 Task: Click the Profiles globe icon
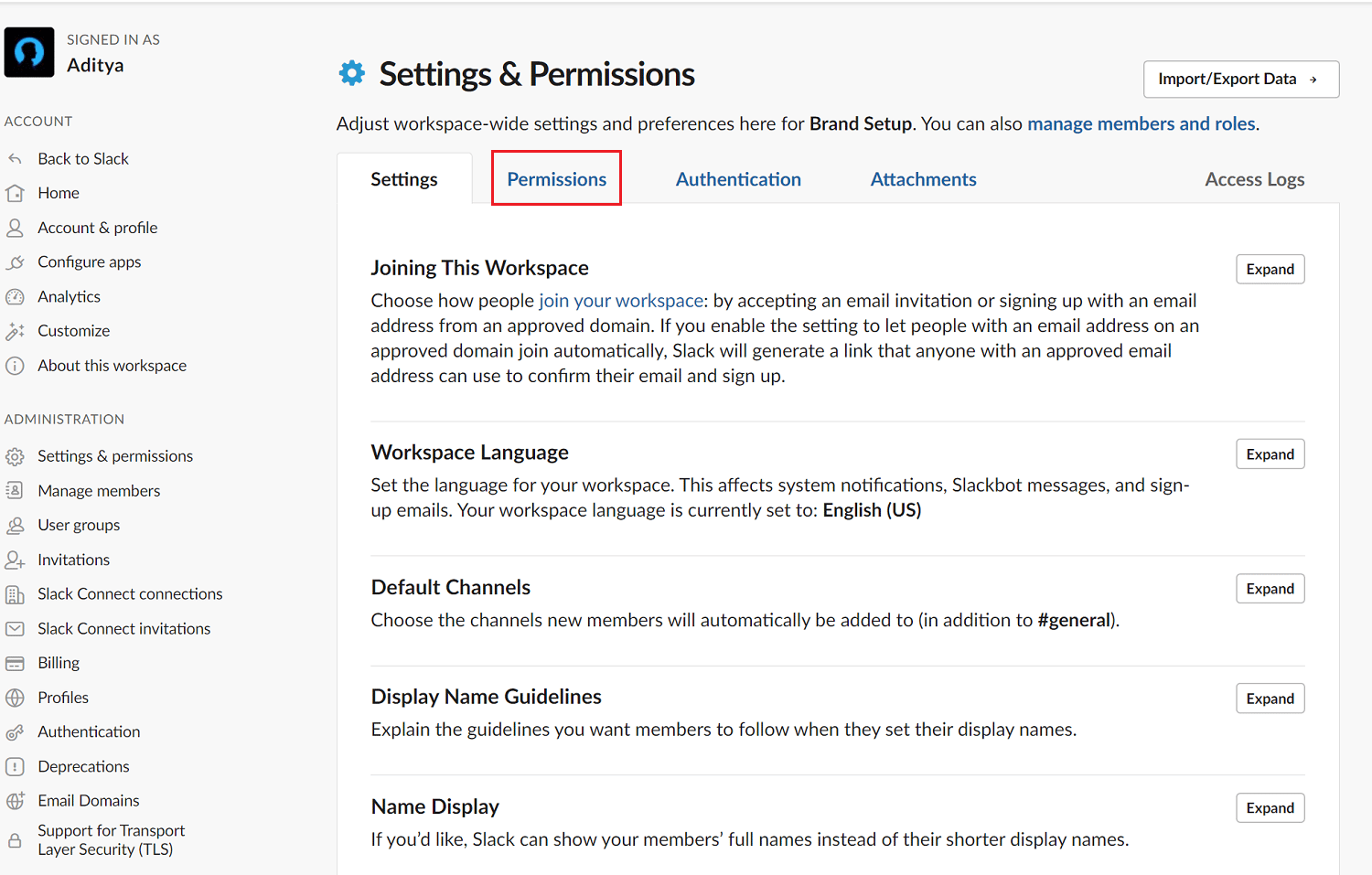(15, 698)
